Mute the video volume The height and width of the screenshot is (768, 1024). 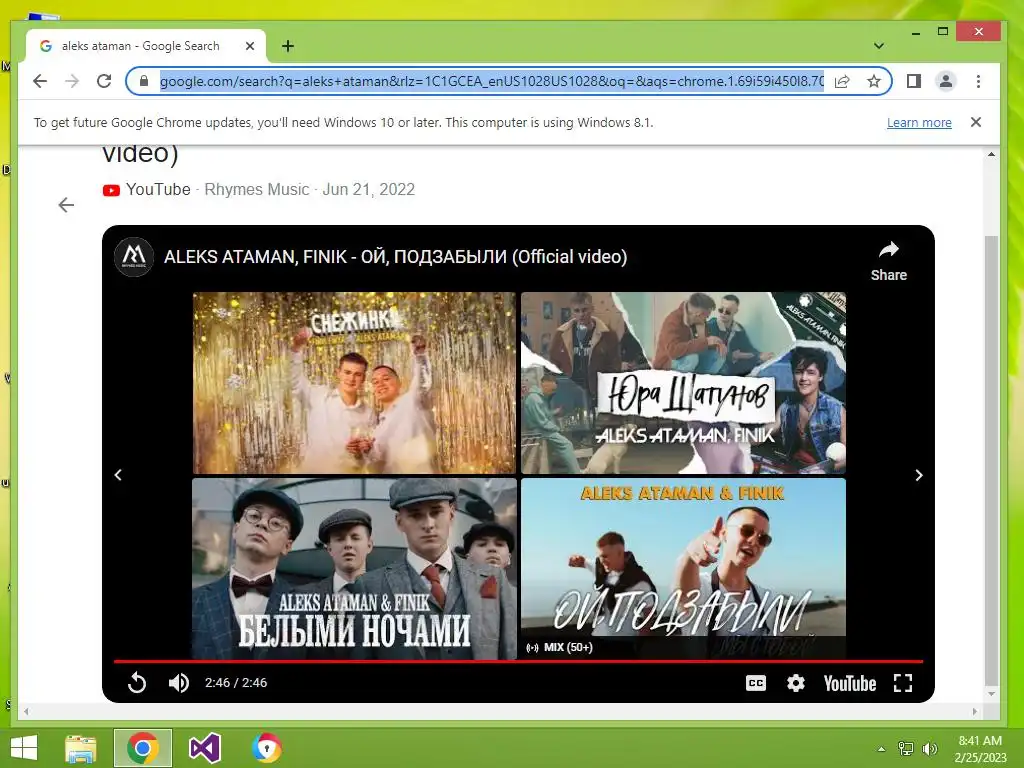coord(178,683)
